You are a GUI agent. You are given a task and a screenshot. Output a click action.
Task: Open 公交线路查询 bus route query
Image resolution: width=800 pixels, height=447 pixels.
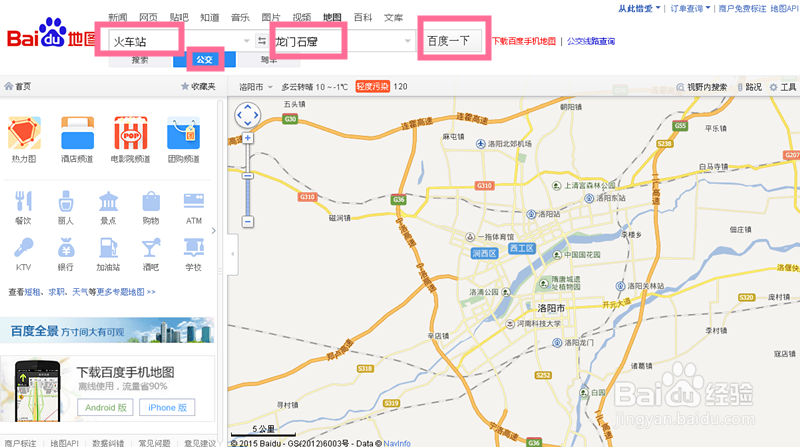click(x=591, y=41)
